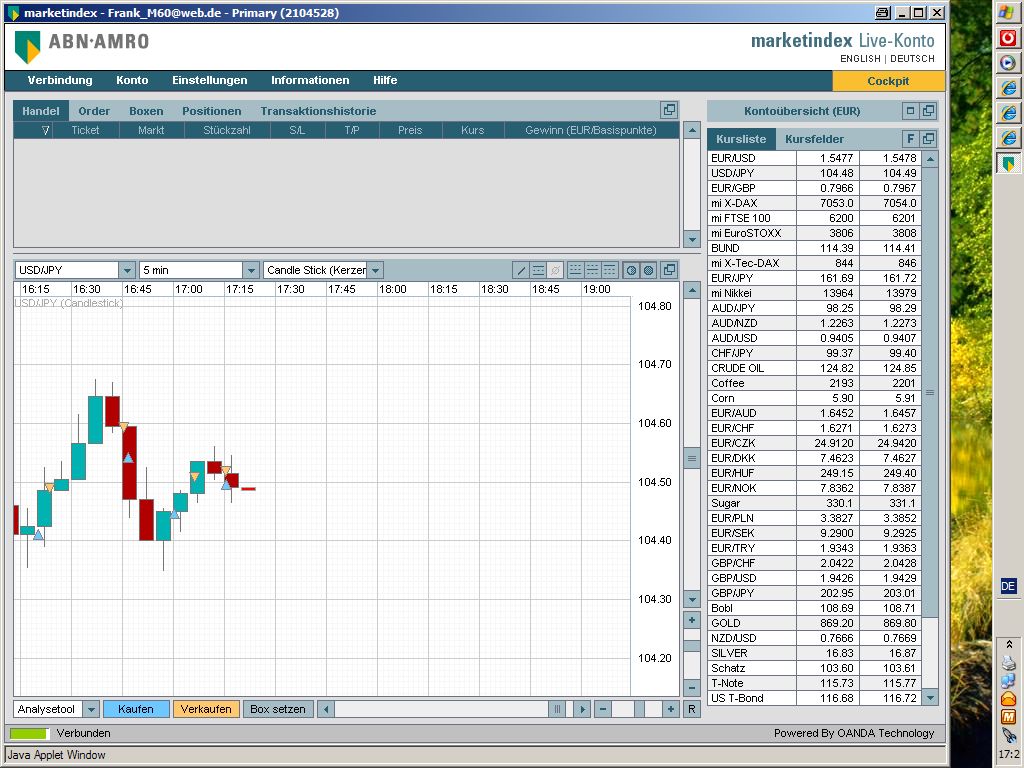Switch language to ENGLISH
The image size is (1024, 768).
coord(860,59)
